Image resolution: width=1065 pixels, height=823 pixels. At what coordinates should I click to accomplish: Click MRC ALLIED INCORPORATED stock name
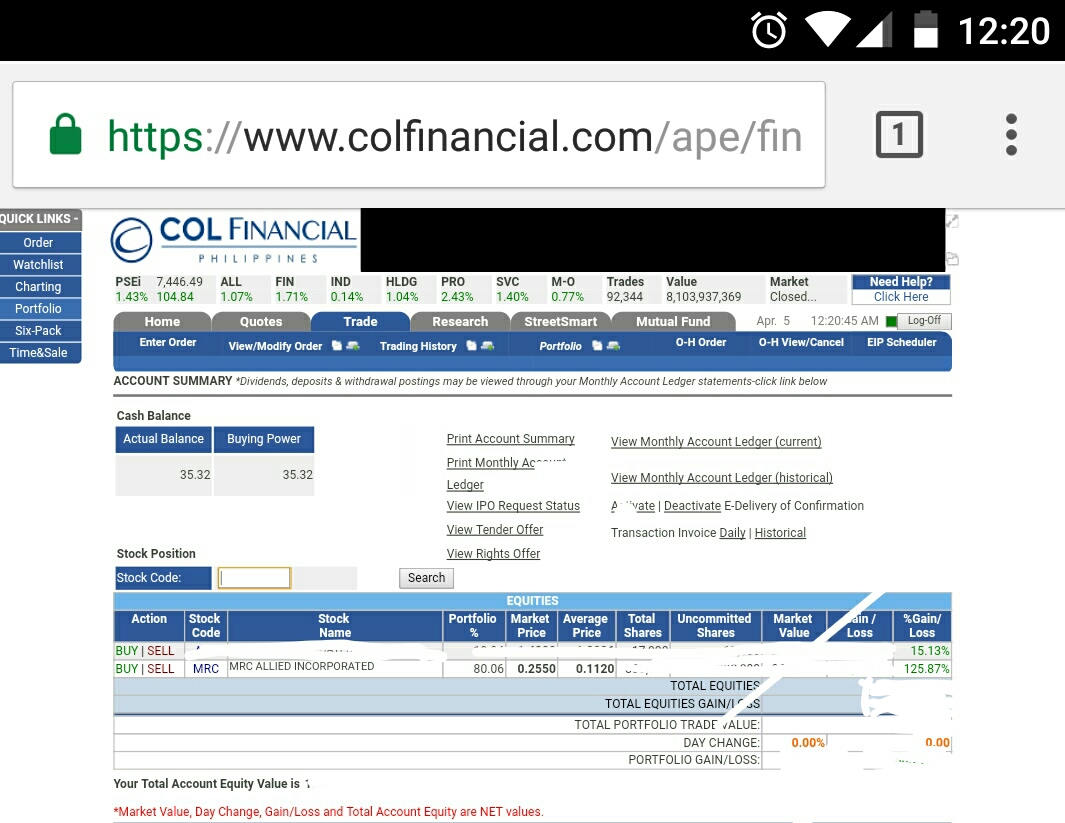coord(302,666)
